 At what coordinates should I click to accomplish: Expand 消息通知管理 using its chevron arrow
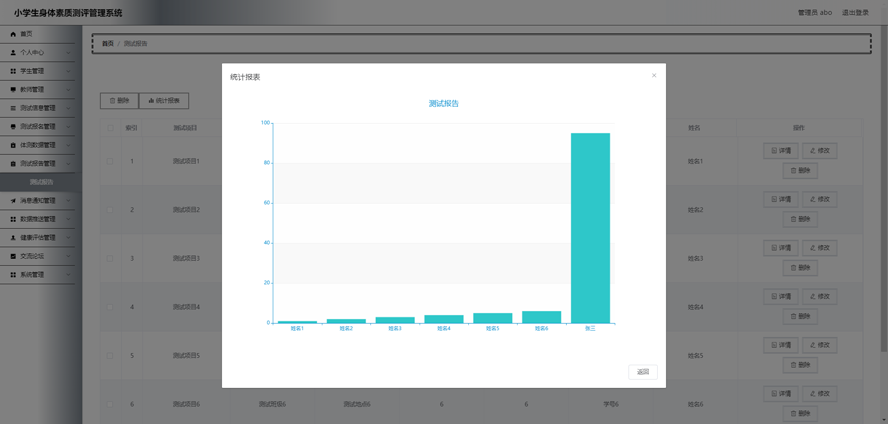(69, 200)
